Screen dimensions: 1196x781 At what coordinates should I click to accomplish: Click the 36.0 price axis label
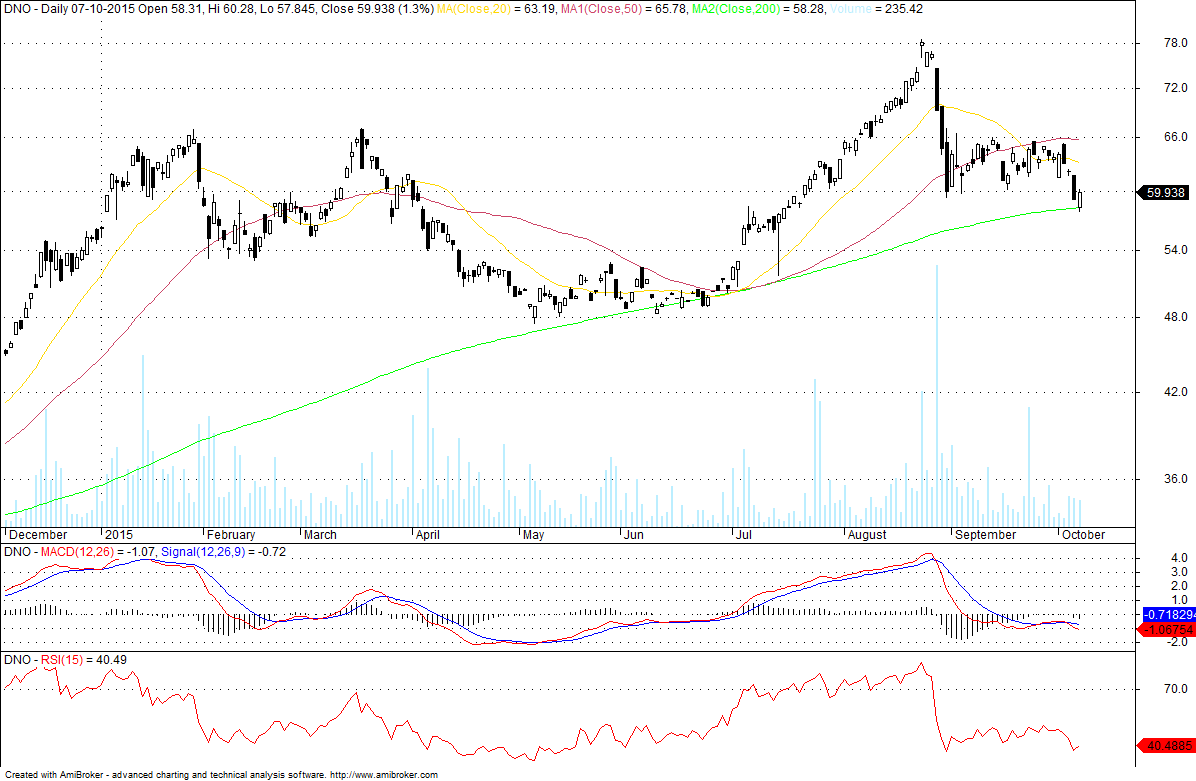click(x=1175, y=479)
